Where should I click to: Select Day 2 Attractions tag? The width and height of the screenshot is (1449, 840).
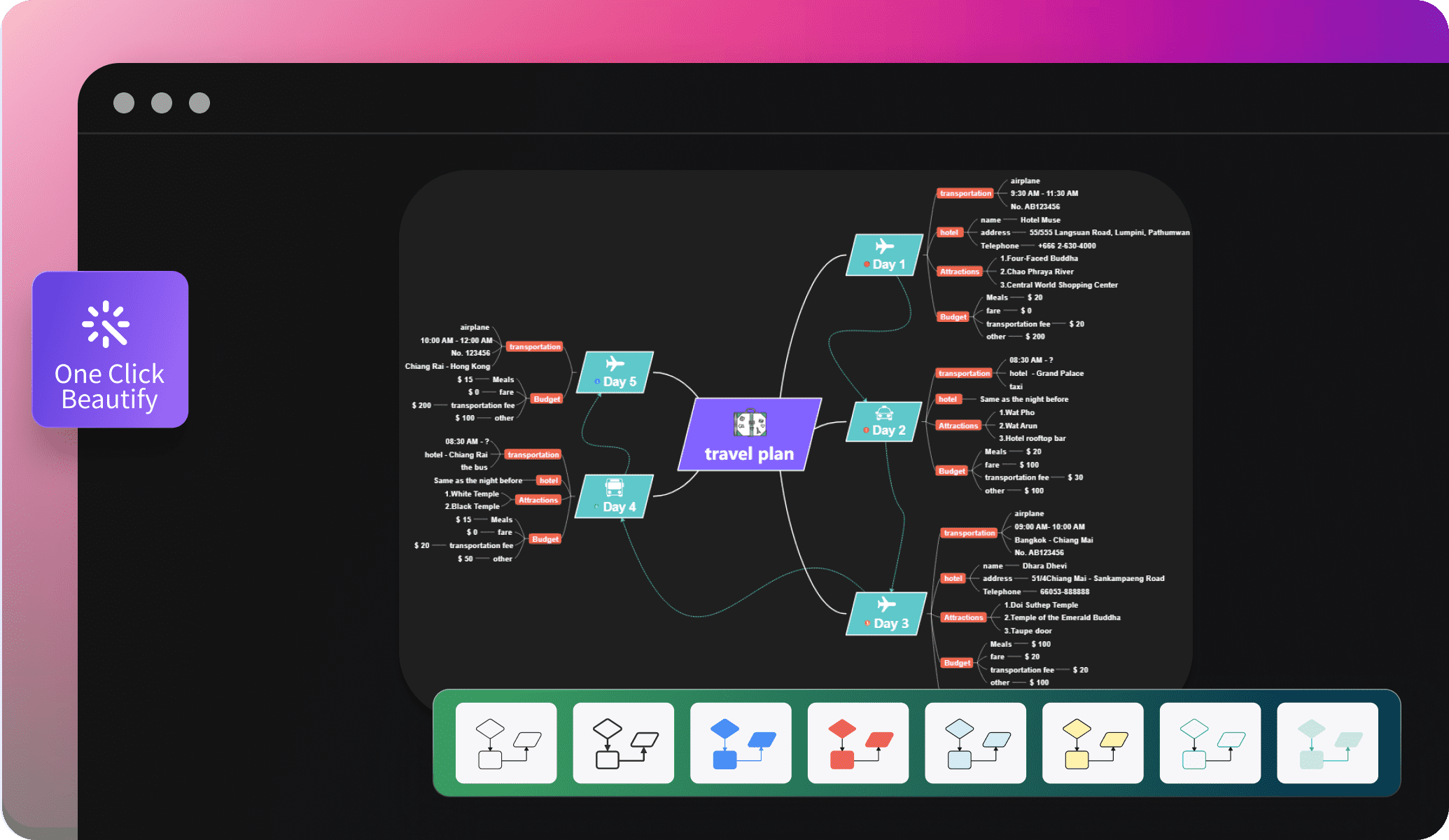(x=958, y=426)
